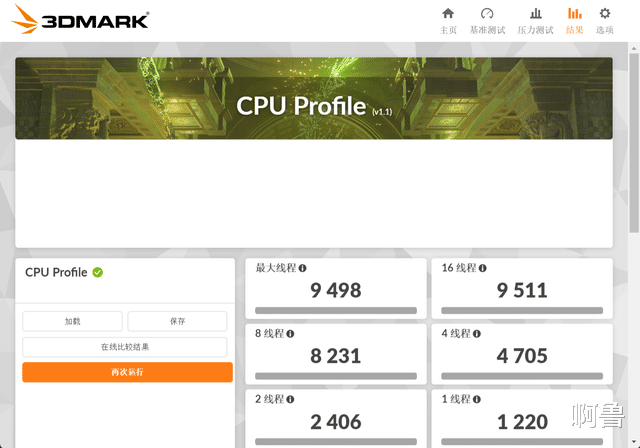Click the 2 线程 score 2 406
640x448 pixels.
click(336, 421)
